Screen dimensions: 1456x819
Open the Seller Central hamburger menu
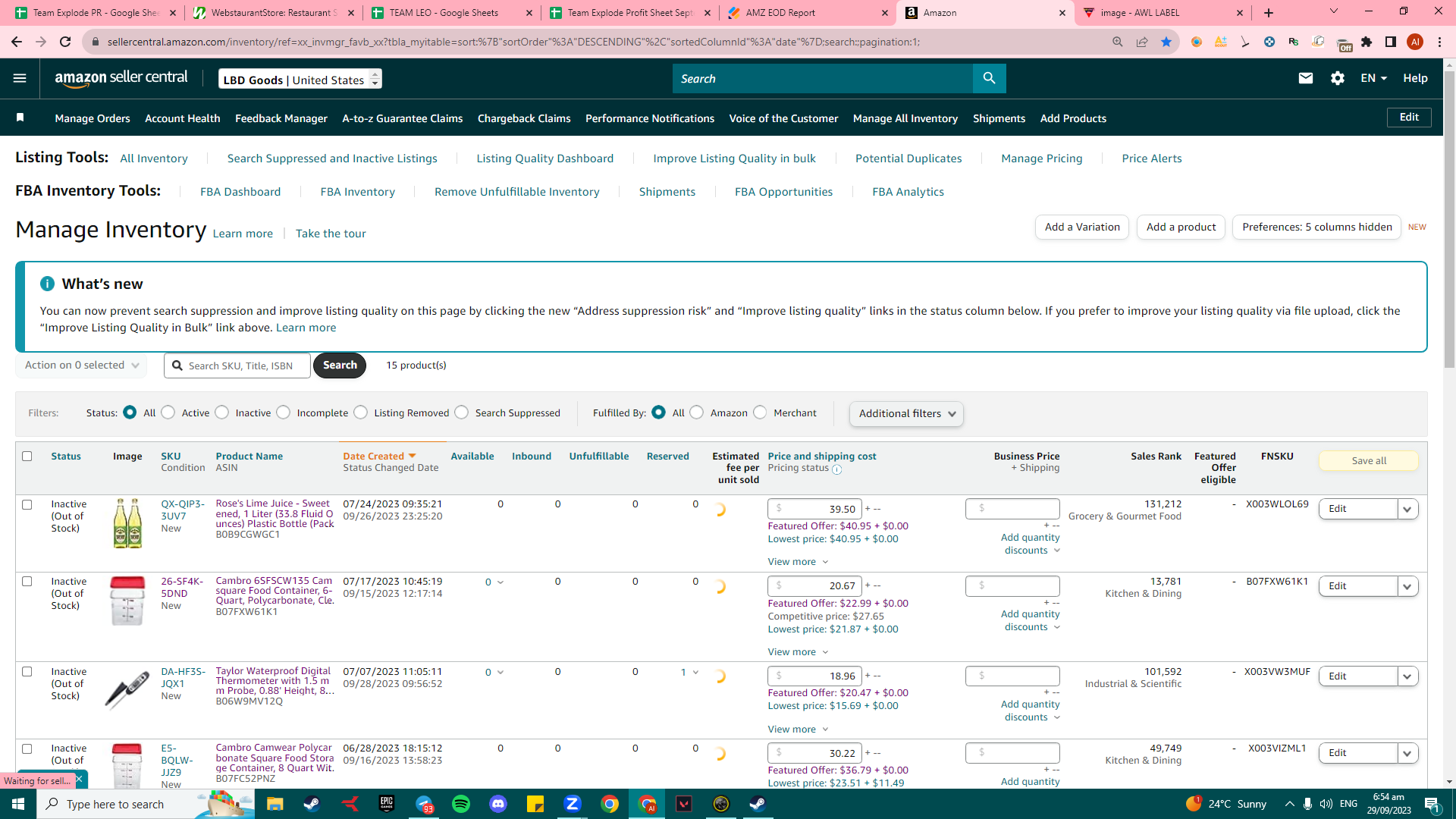pos(20,78)
